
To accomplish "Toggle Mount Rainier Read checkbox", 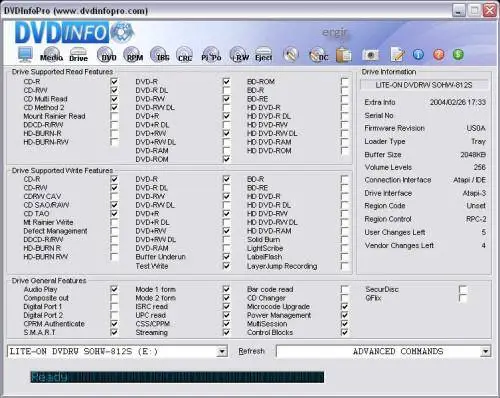I will (114, 116).
